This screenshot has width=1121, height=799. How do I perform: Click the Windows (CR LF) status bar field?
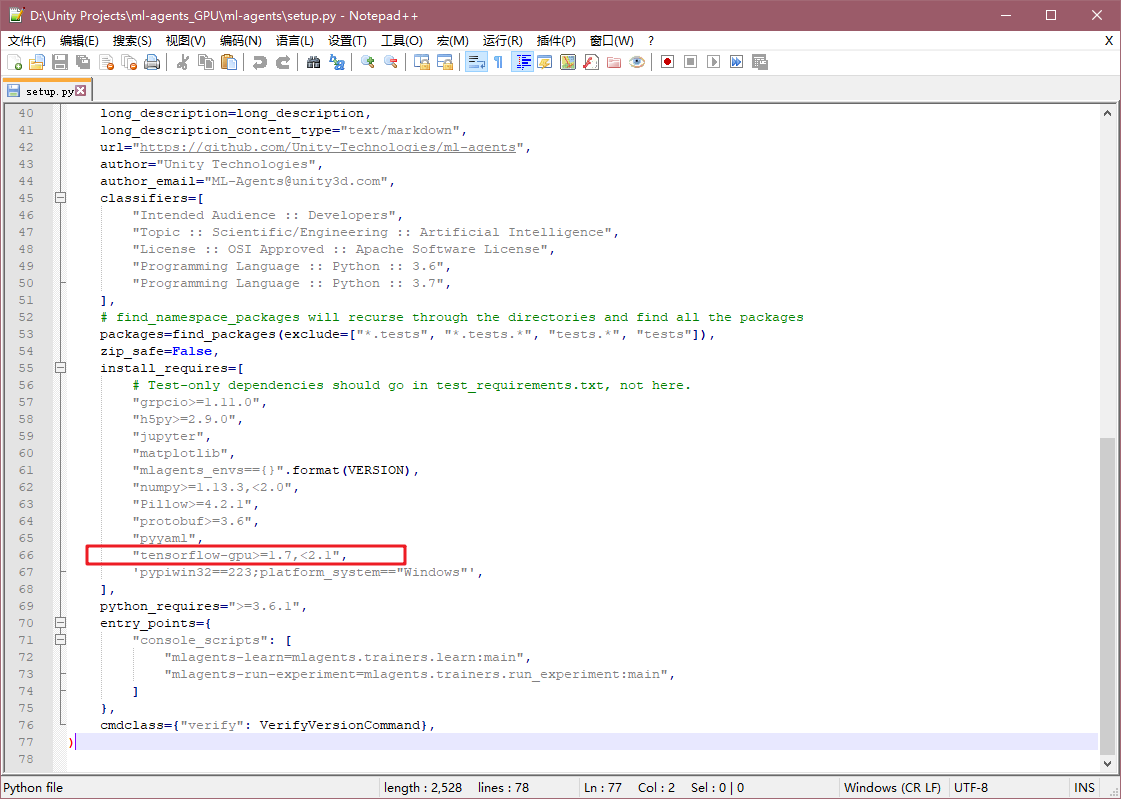(x=892, y=788)
